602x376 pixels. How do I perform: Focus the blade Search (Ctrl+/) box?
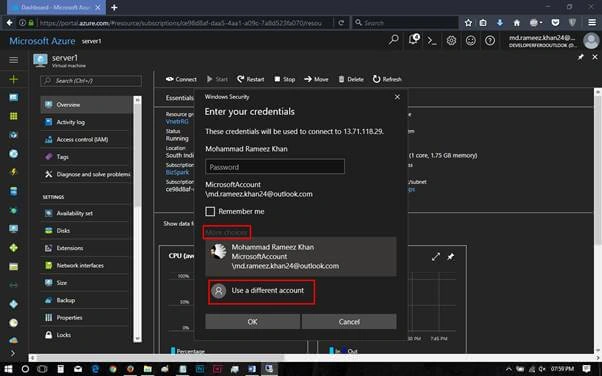(x=91, y=81)
